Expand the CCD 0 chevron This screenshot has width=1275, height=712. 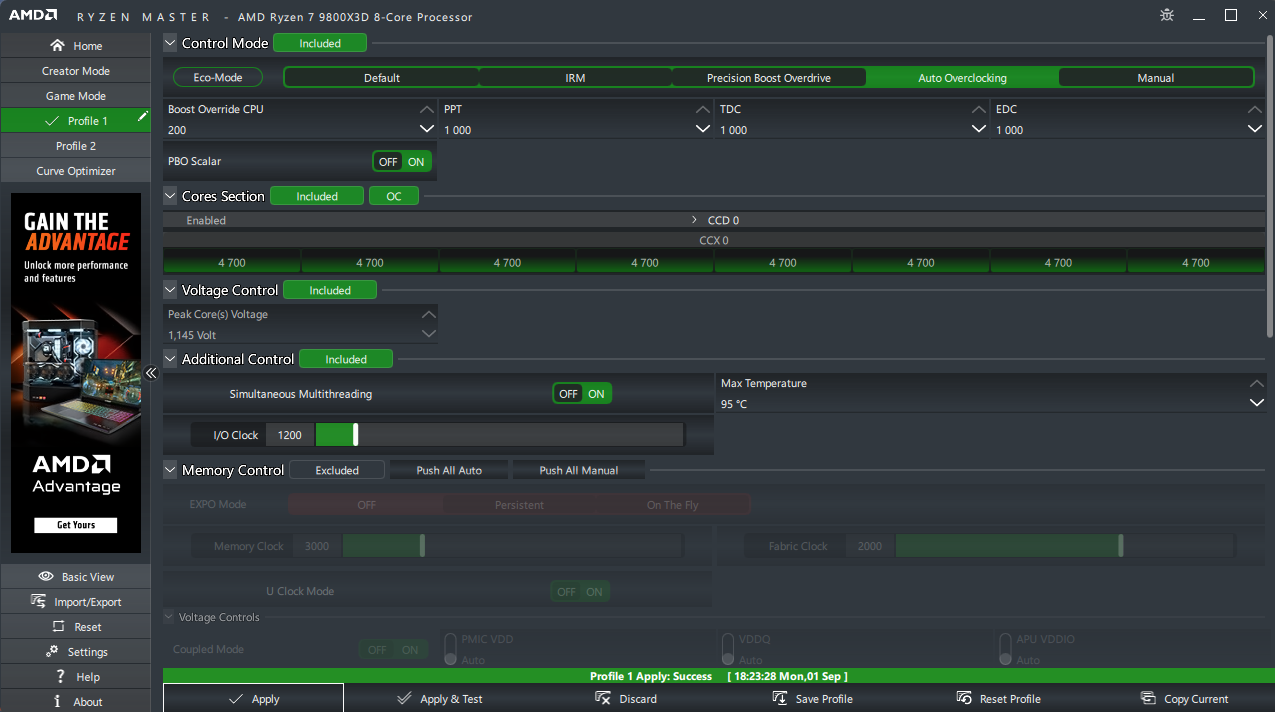click(694, 220)
